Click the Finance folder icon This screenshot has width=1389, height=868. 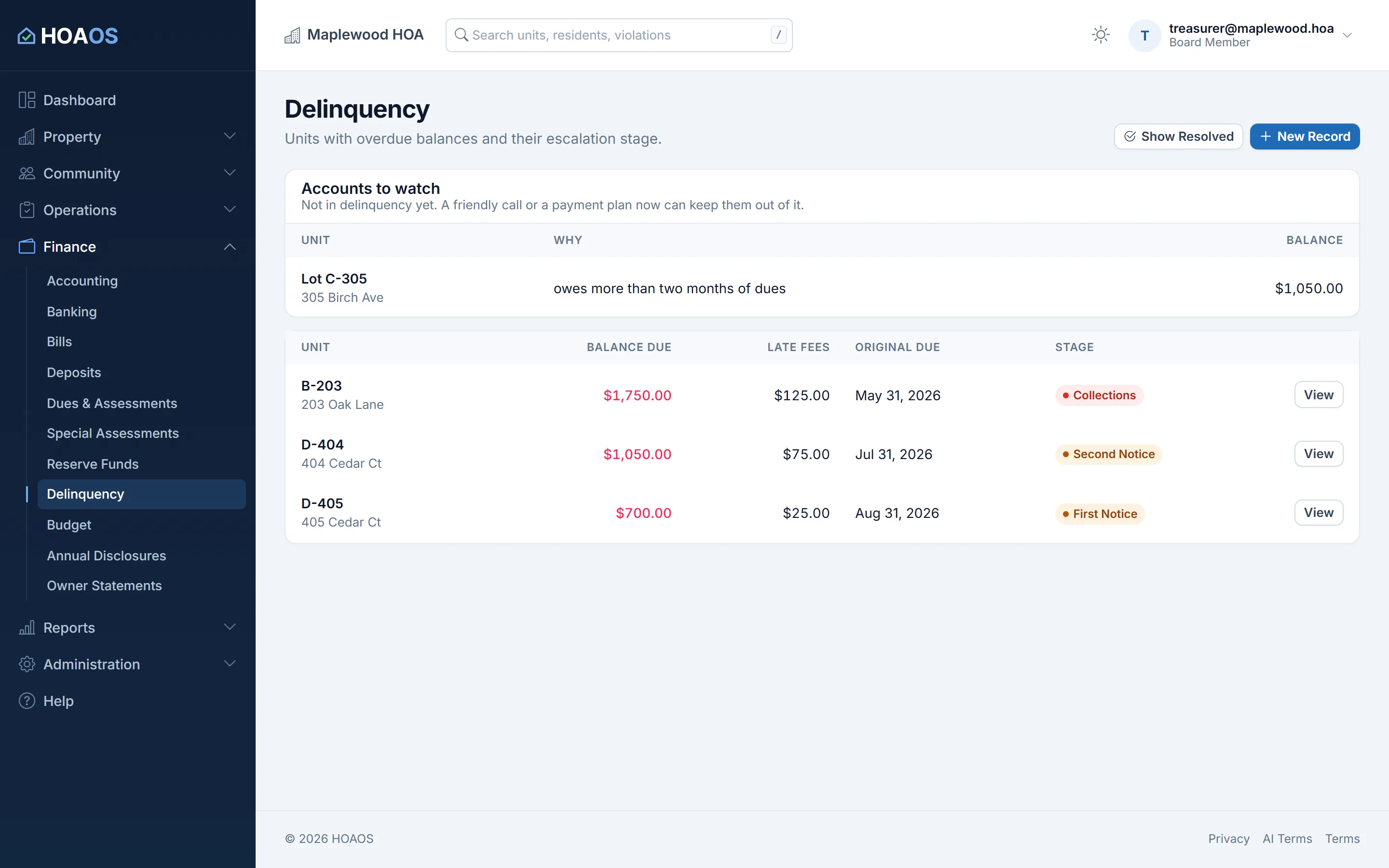pyautogui.click(x=27, y=247)
